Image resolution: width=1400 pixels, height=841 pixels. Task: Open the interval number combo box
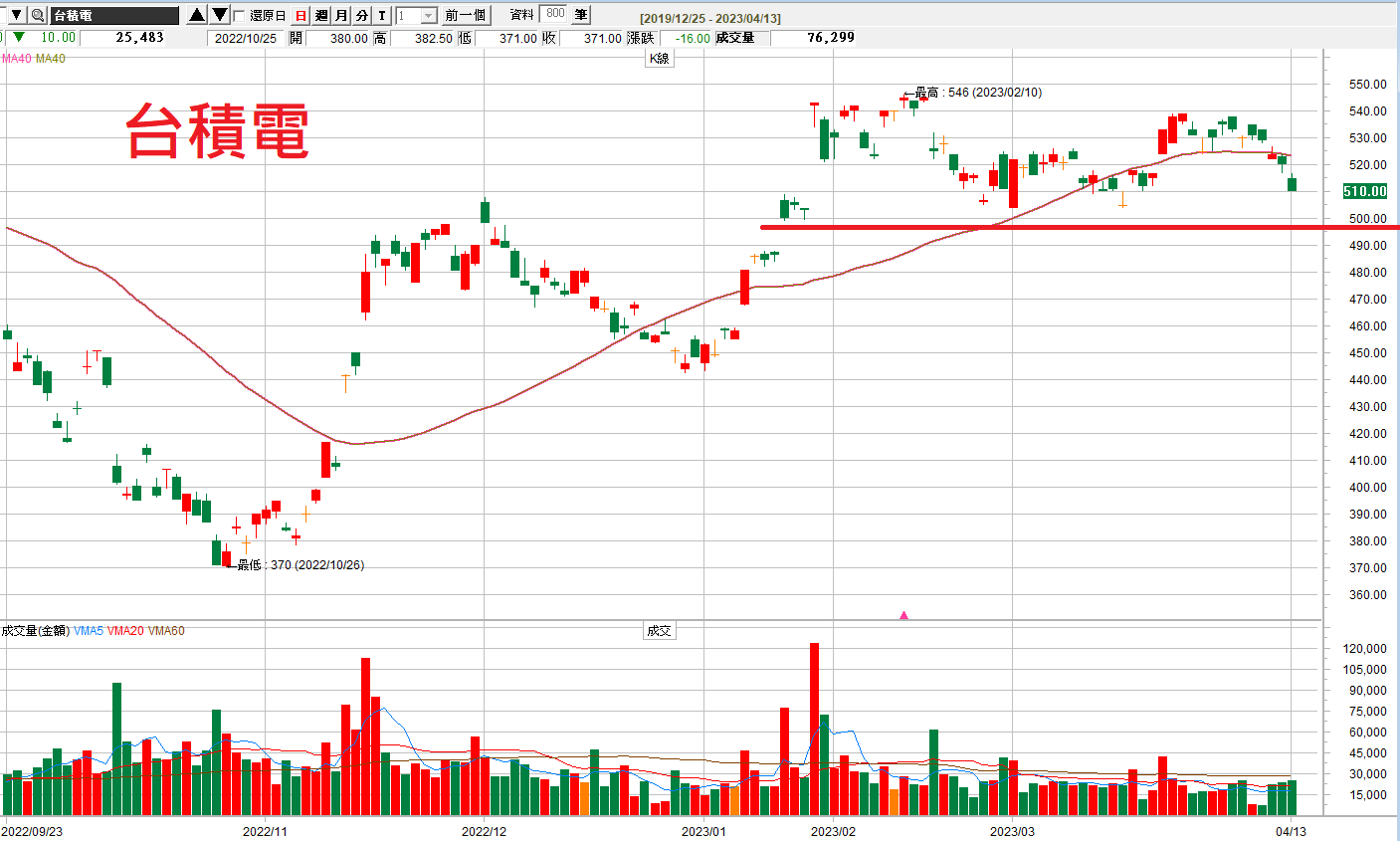coord(416,15)
